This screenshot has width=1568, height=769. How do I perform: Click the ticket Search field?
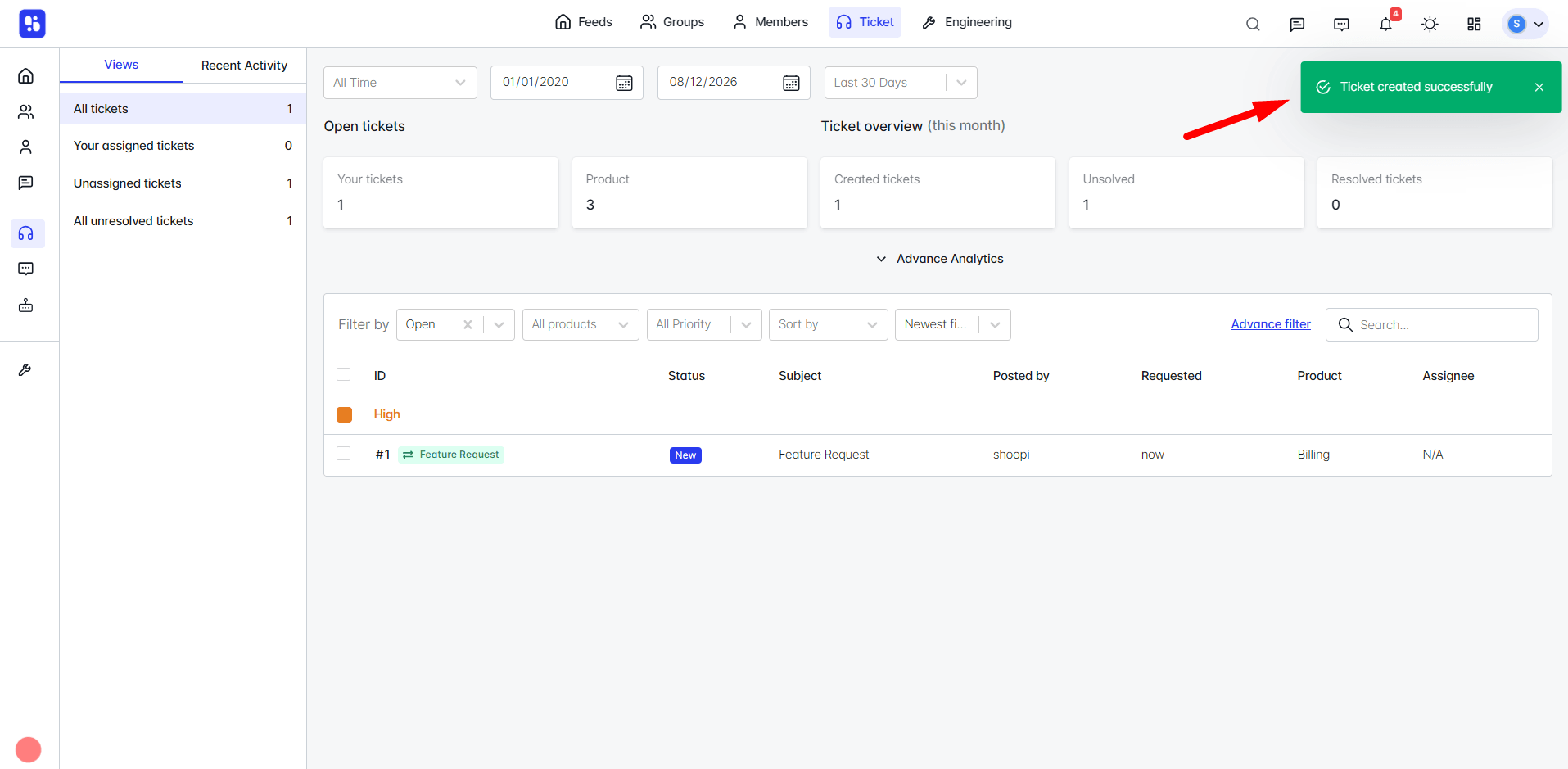tap(1432, 325)
